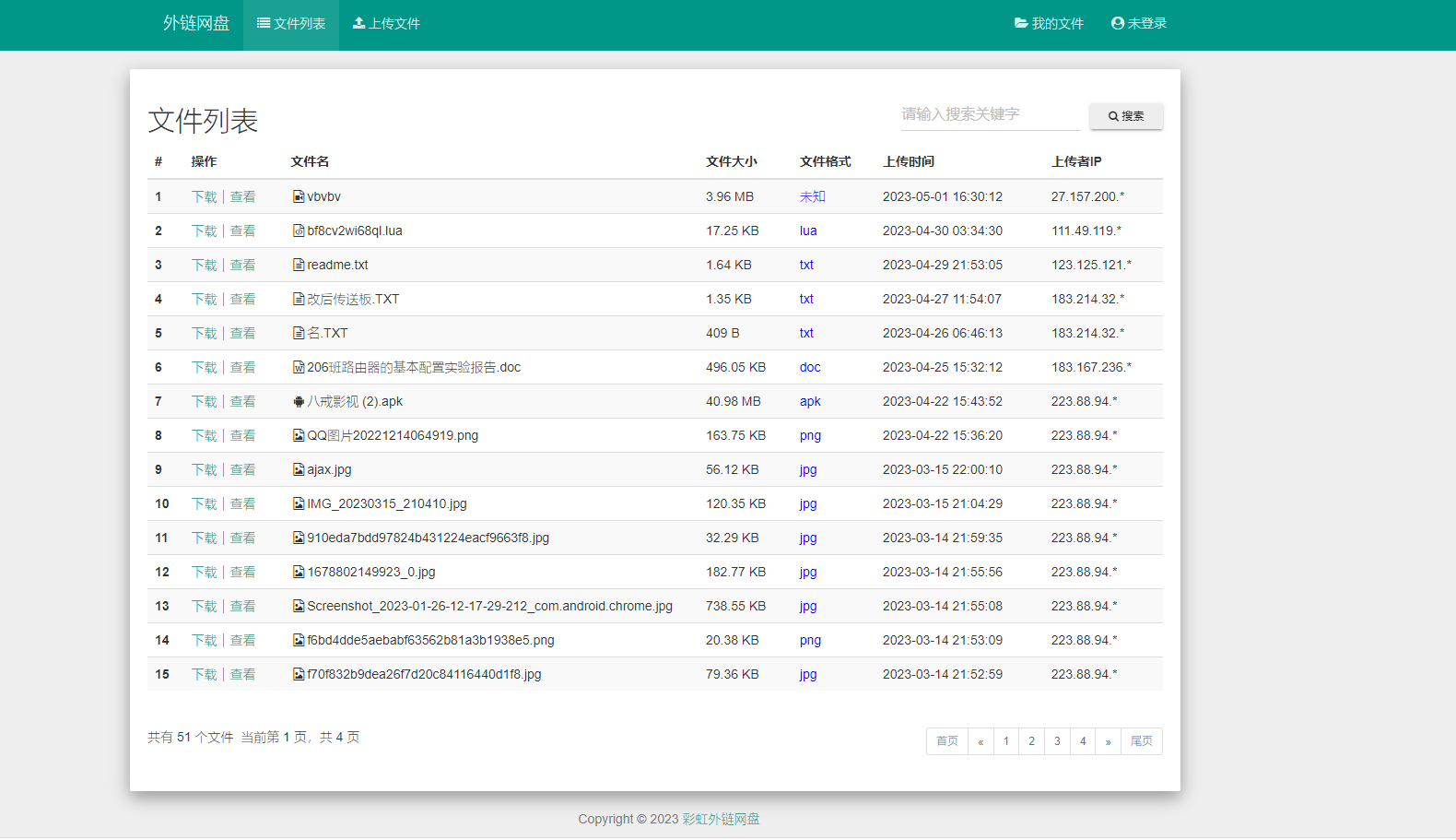Open the 彩虹外链网盘 footer link
1456x840 pixels.
pyautogui.click(x=721, y=819)
